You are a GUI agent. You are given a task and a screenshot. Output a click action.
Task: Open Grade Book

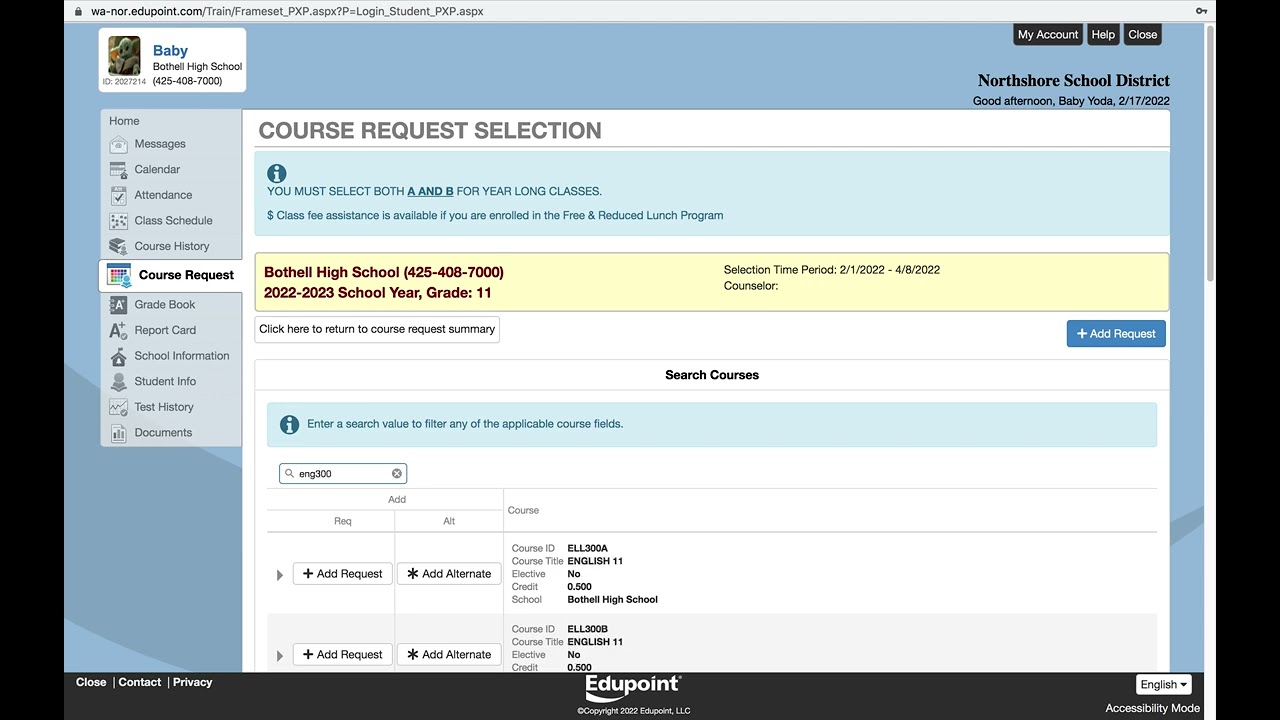(x=165, y=305)
